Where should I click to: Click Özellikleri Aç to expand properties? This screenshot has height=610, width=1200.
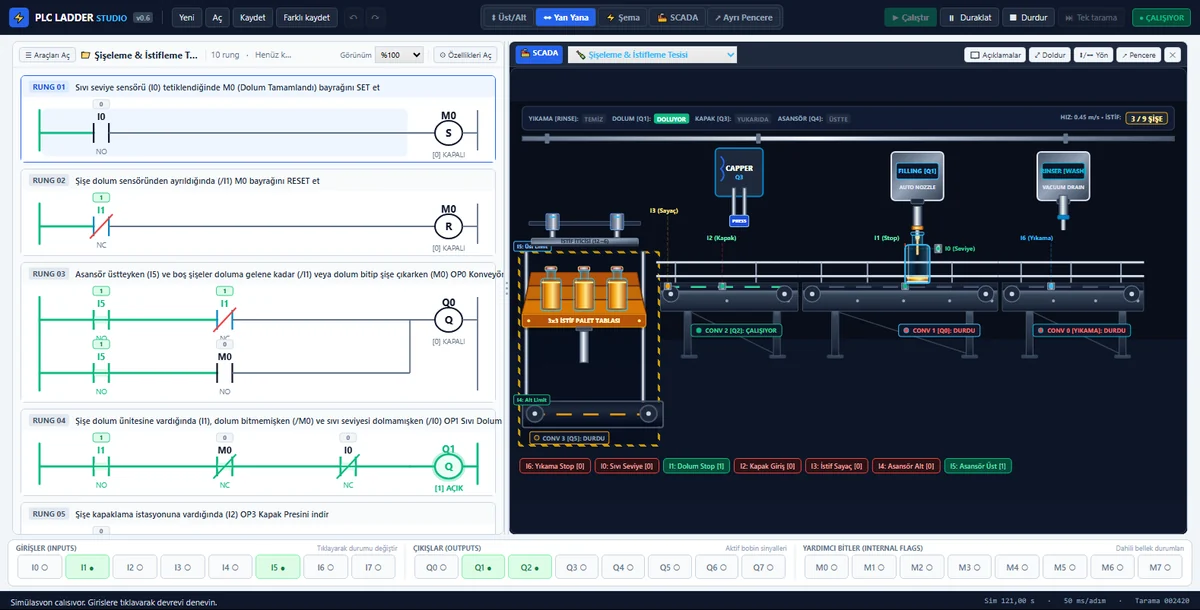[x=465, y=55]
